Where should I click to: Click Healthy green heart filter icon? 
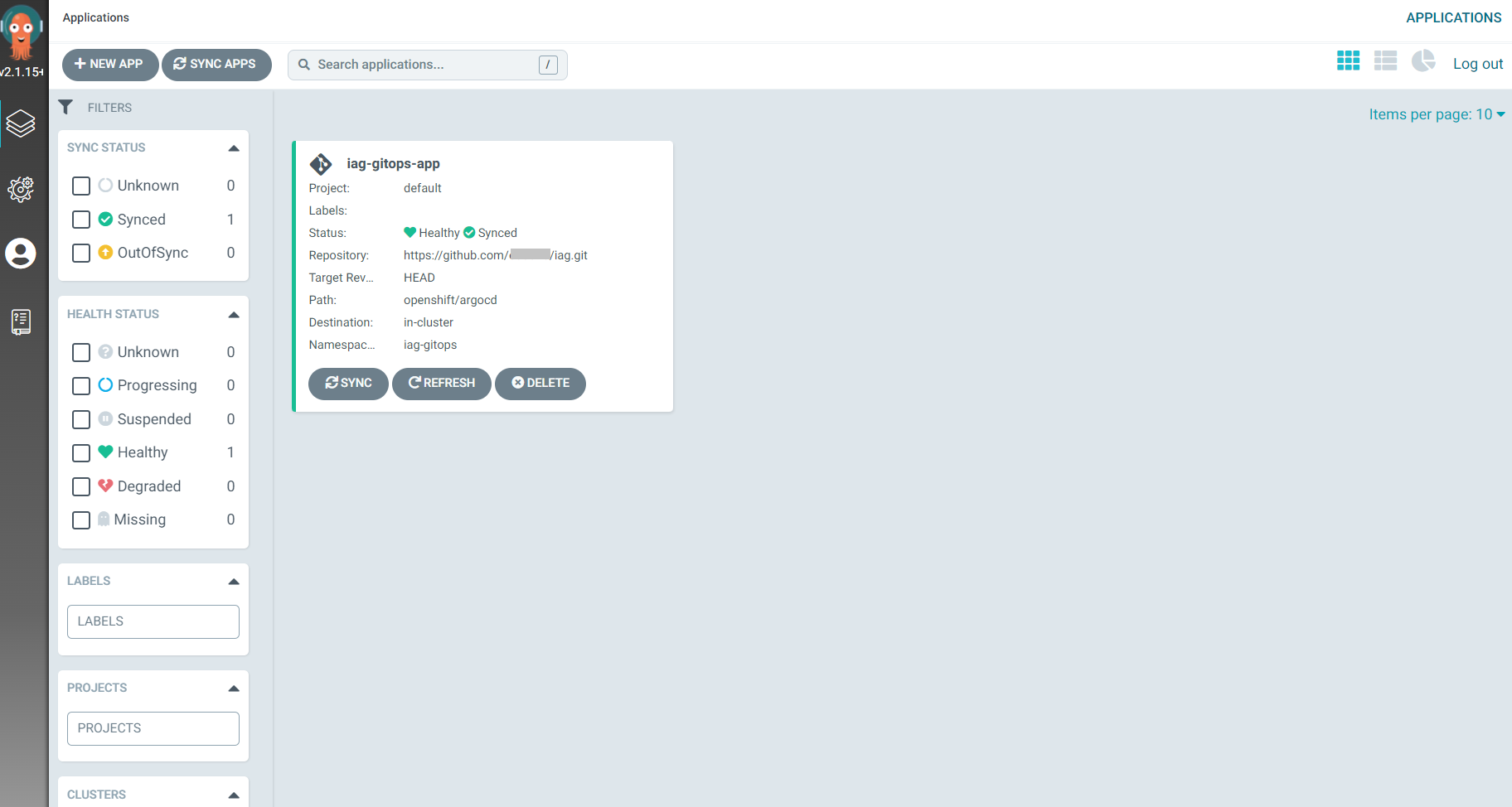[x=105, y=452]
